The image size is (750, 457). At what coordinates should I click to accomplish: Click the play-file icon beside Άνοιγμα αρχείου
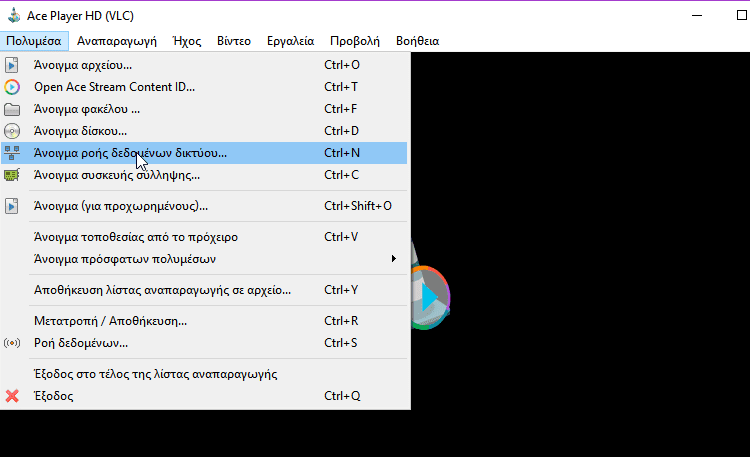(x=12, y=65)
